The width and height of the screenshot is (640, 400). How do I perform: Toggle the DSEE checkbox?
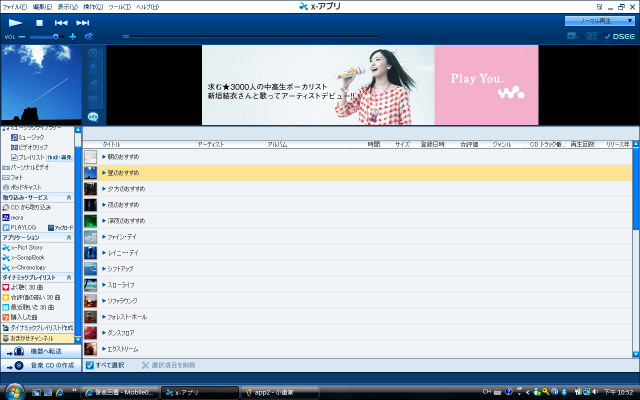pyautogui.click(x=607, y=36)
